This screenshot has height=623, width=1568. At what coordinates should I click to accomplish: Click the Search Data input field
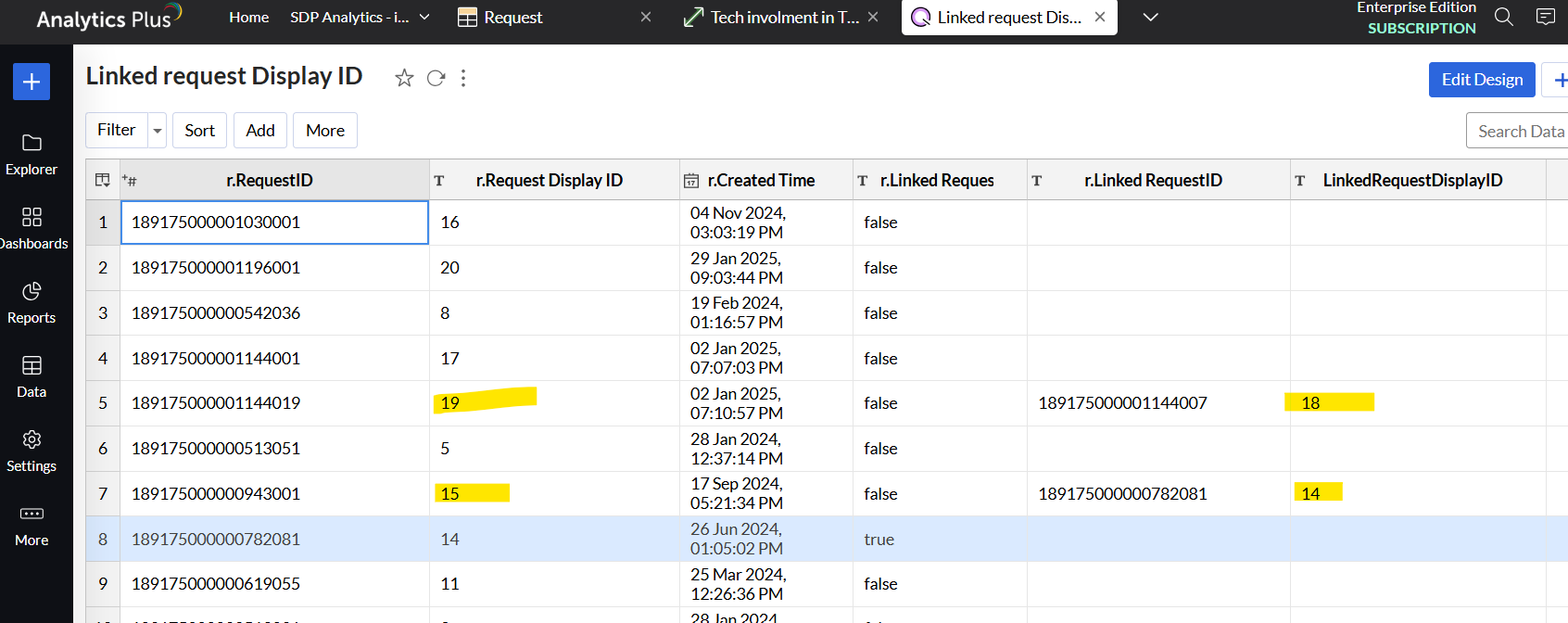pos(1520,132)
